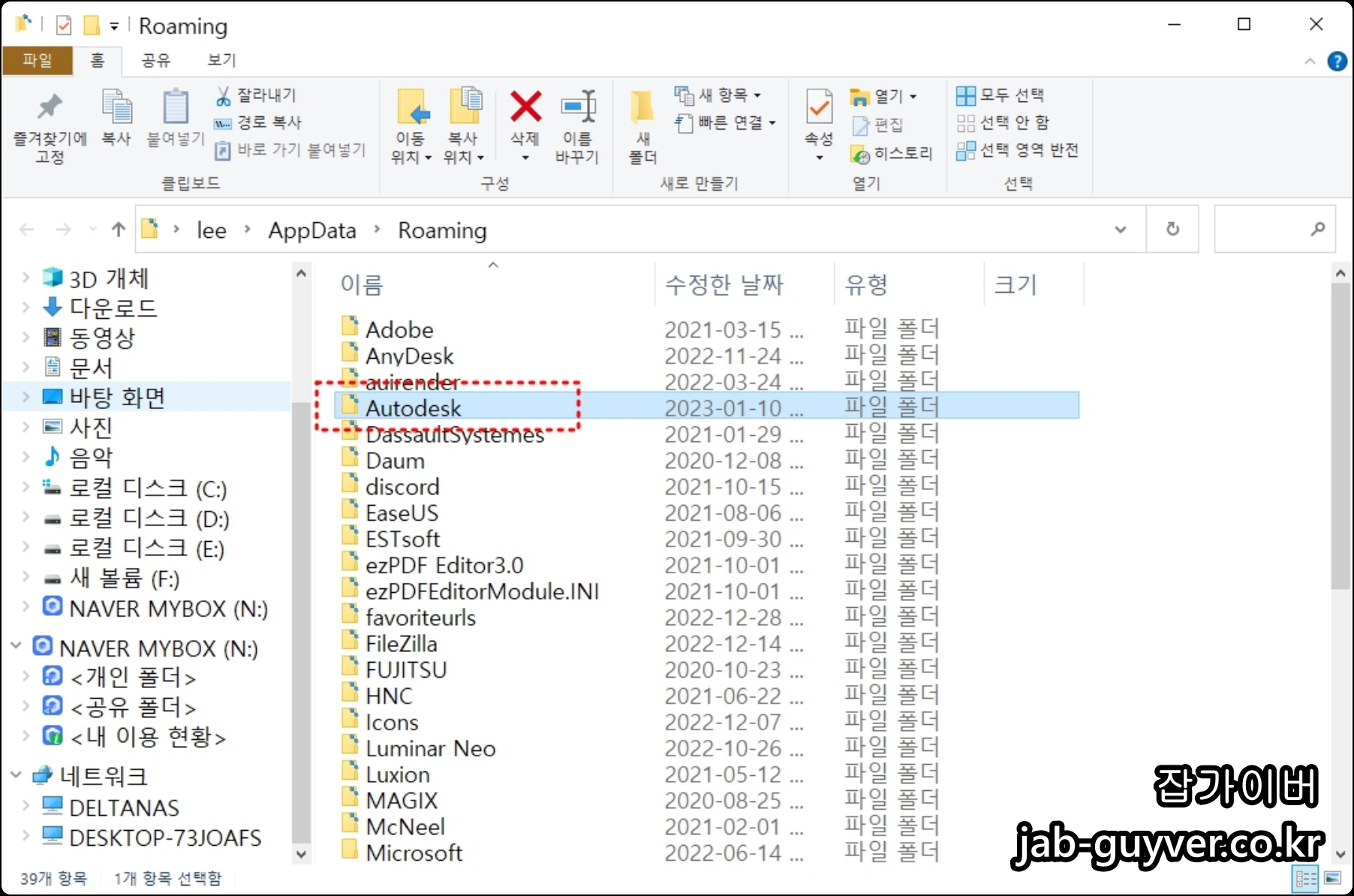The image size is (1354, 896).
Task: Select the FileZilla folder
Action: 402,643
